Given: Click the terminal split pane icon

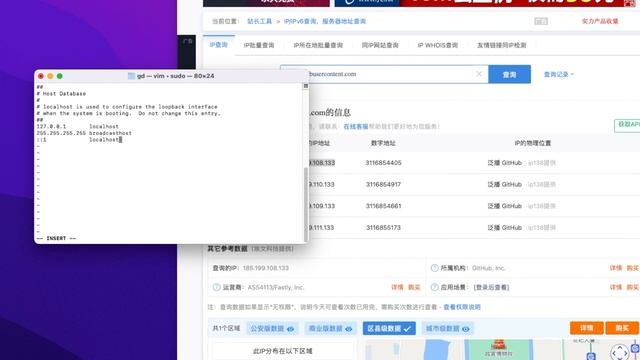Looking at the screenshot, I should click(305, 86).
